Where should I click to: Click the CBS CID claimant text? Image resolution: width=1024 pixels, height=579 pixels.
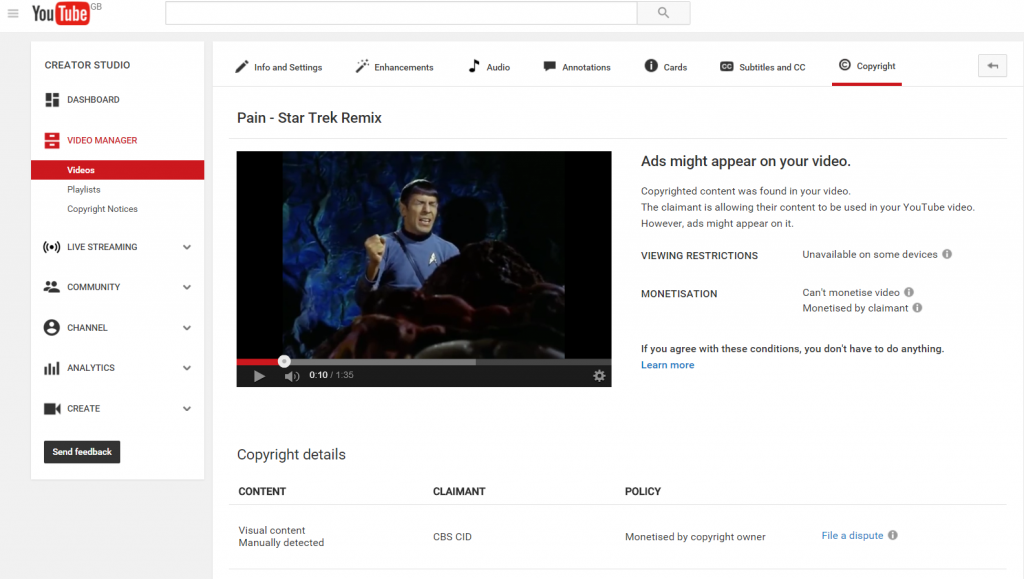(452, 537)
